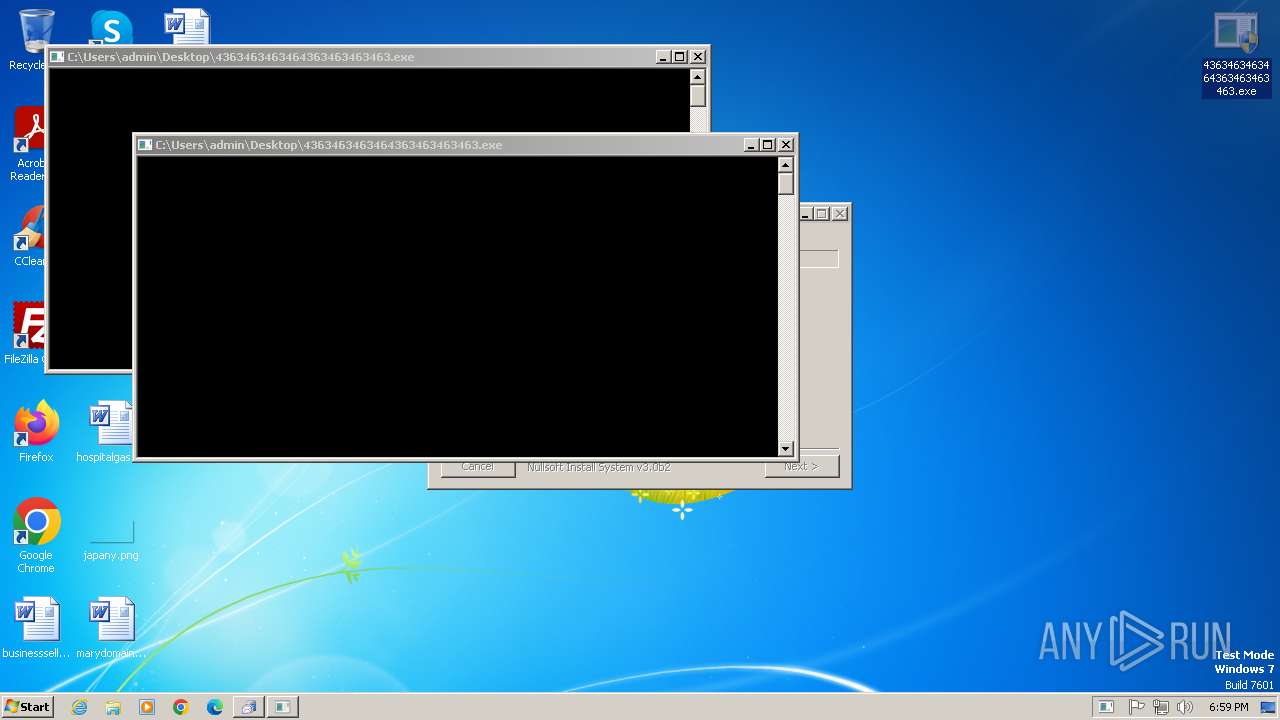The width and height of the screenshot is (1280, 720).
Task: Open Action Center flag icon in tray
Action: point(1137,707)
